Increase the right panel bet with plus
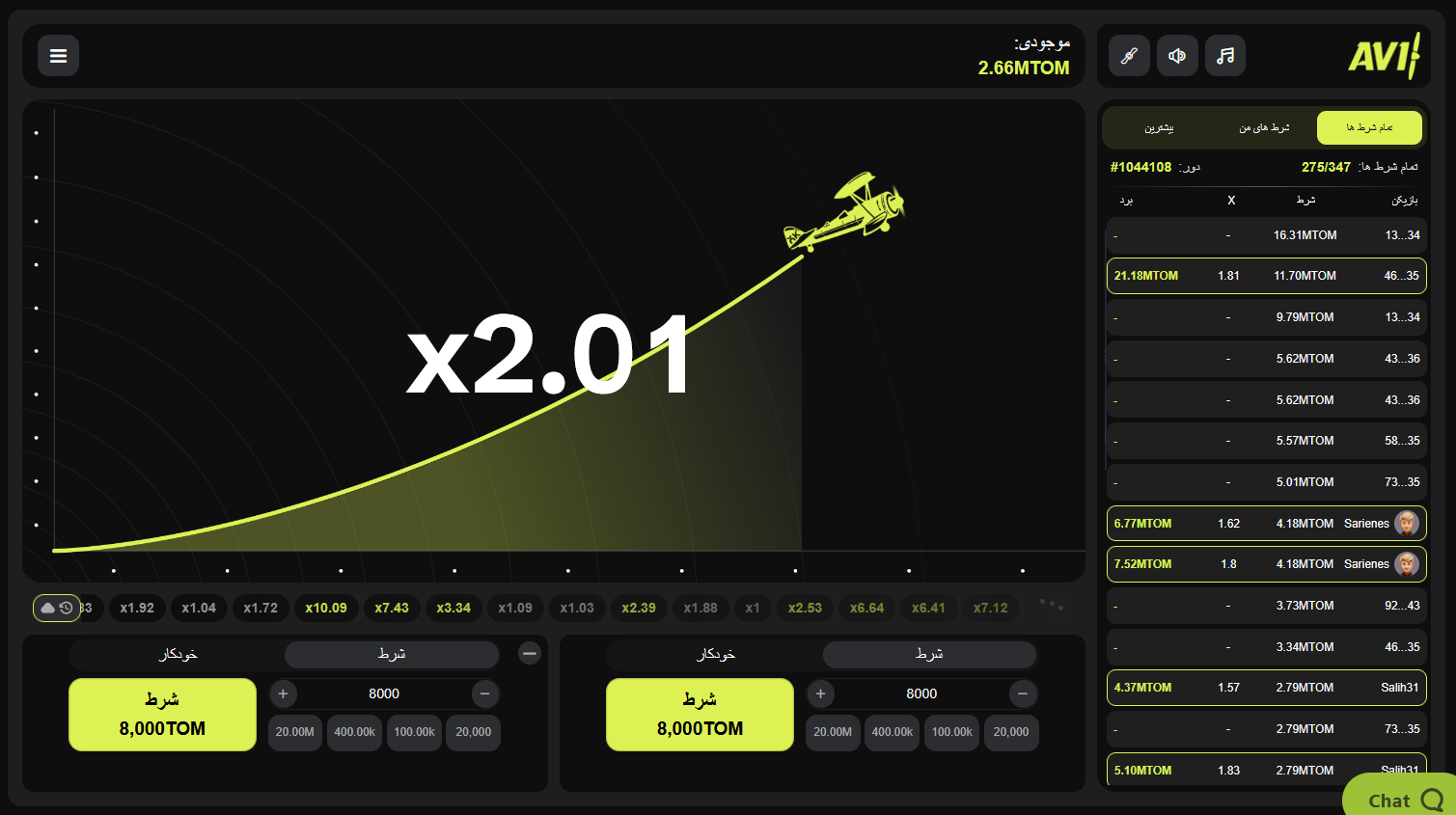Screen dimensions: 1456x815 [x=820, y=693]
